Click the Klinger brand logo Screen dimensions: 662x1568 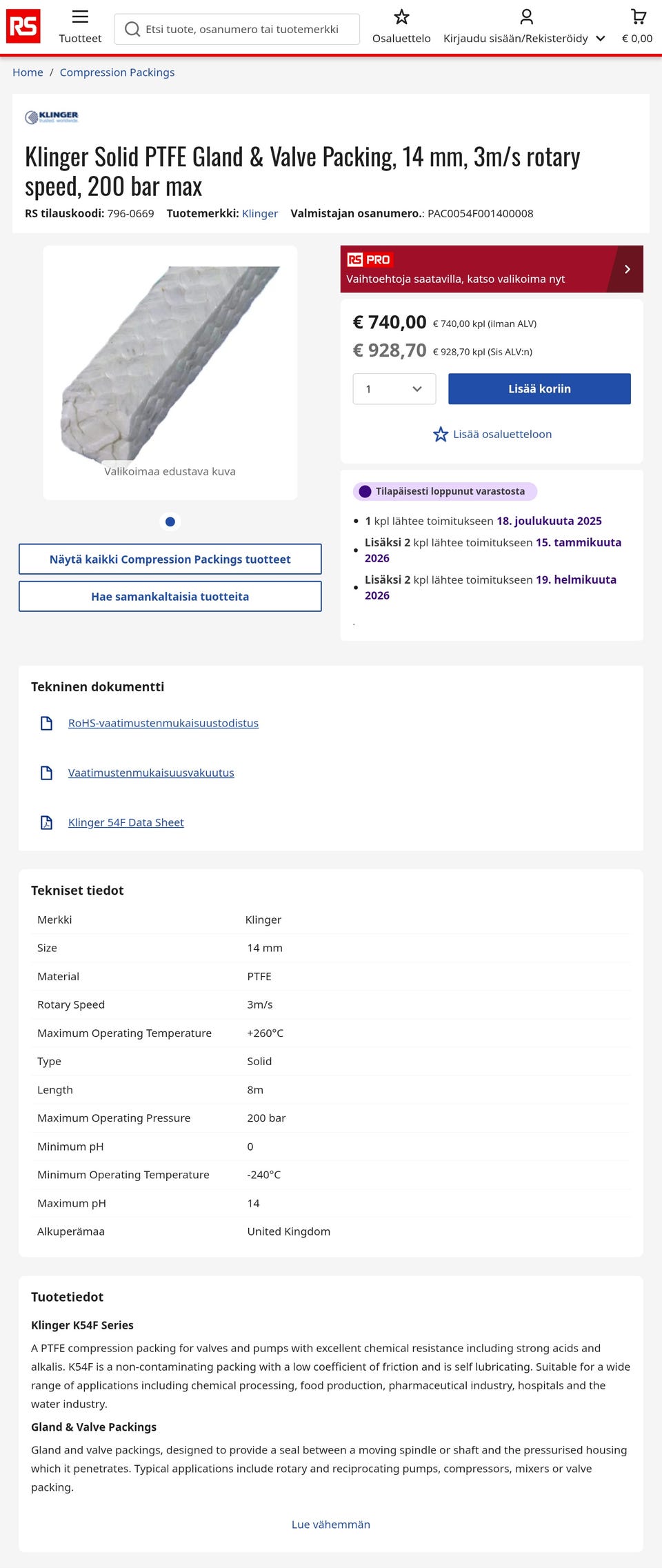[x=52, y=117]
